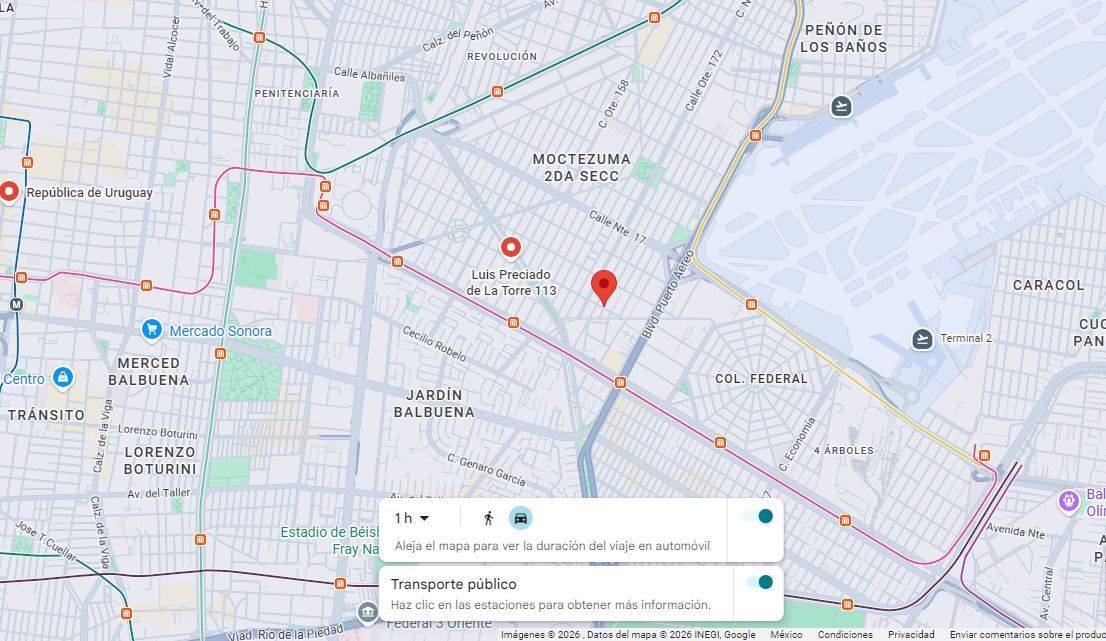
Task: Click the purple marker at right map edge
Action: [x=1069, y=501]
